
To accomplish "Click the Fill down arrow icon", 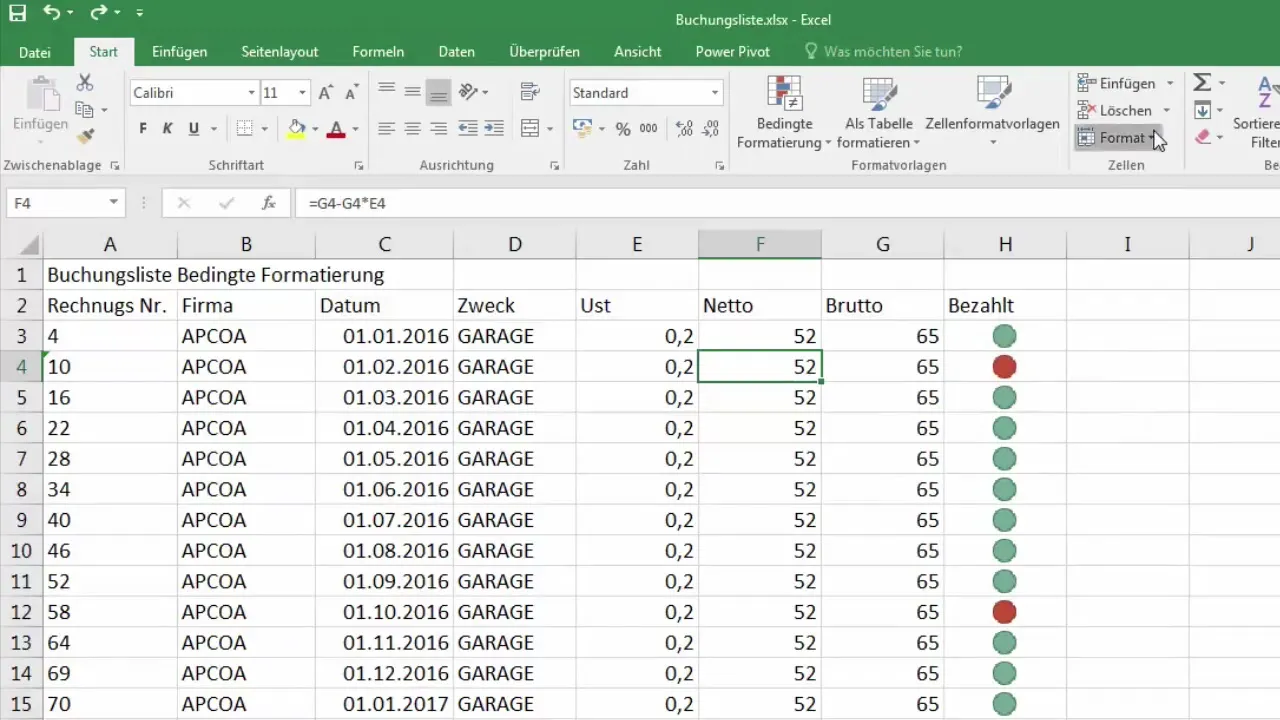I will (x=1203, y=110).
